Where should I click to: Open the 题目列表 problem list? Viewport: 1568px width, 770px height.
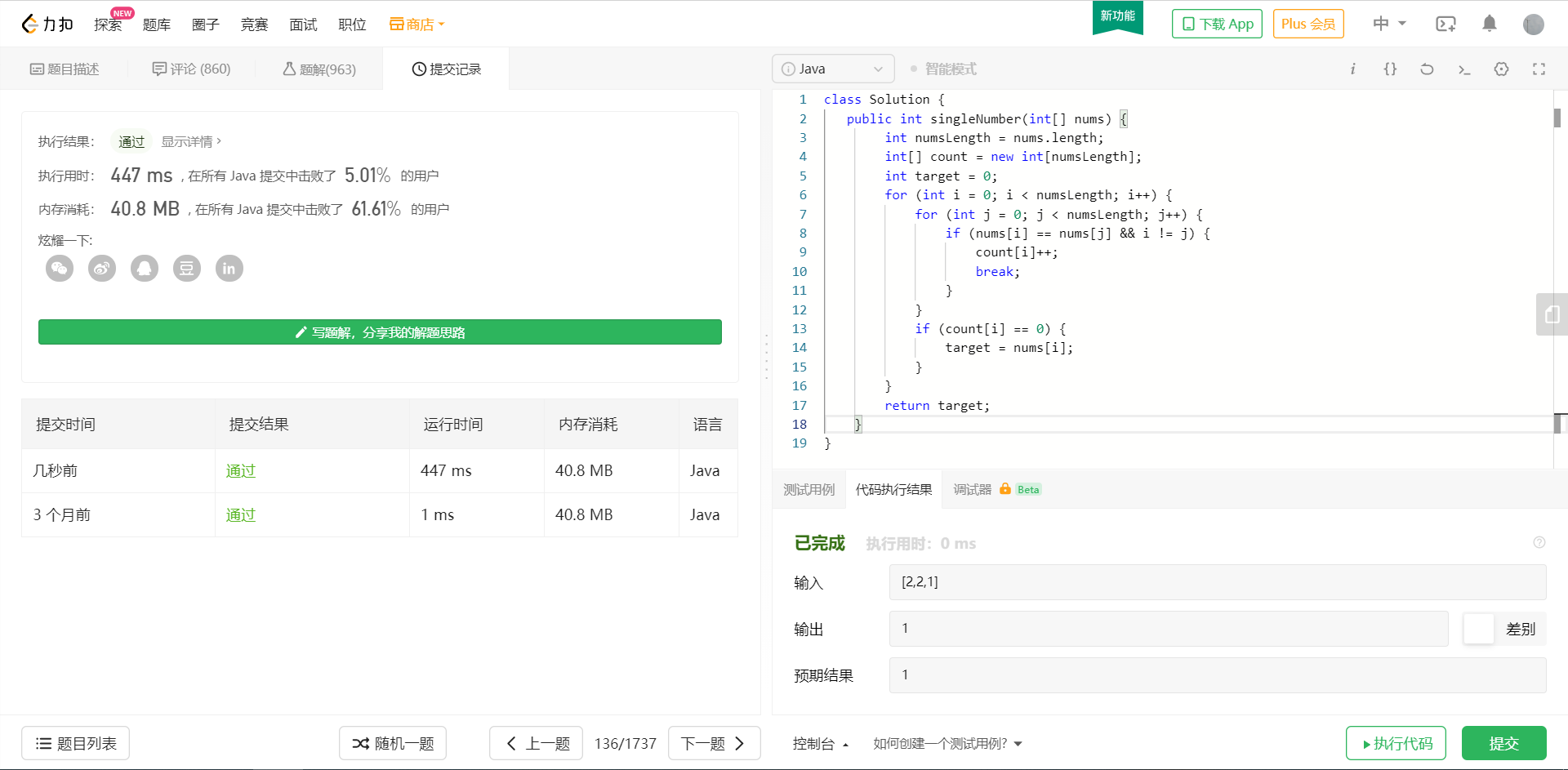[x=75, y=743]
